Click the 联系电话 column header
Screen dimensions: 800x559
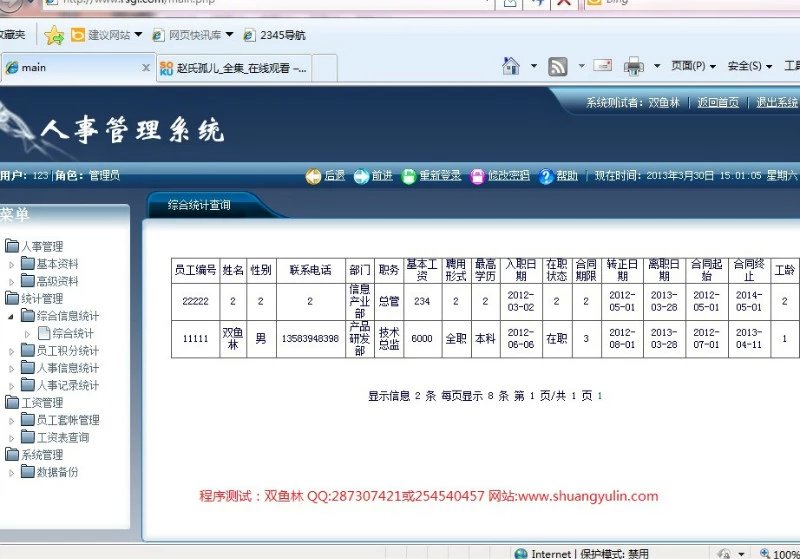tap(310, 270)
